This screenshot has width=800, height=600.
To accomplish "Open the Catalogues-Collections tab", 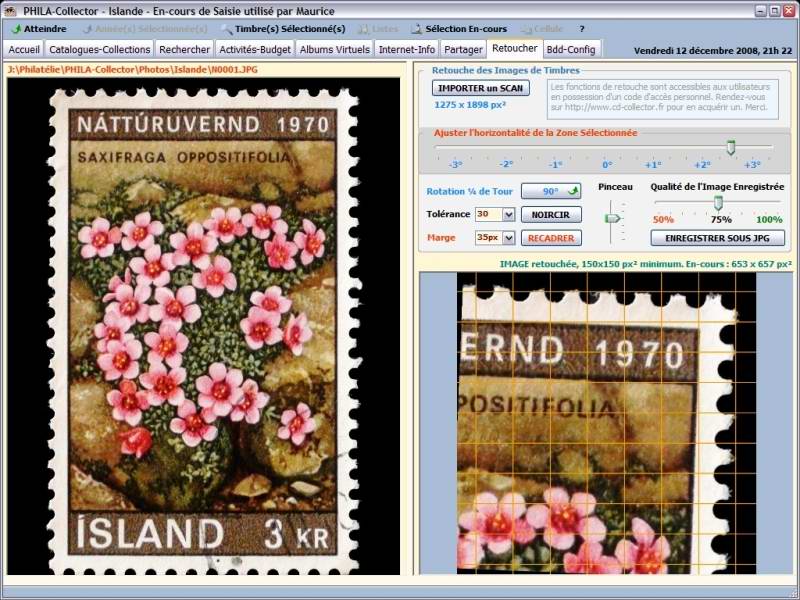I will pyautogui.click(x=98, y=49).
